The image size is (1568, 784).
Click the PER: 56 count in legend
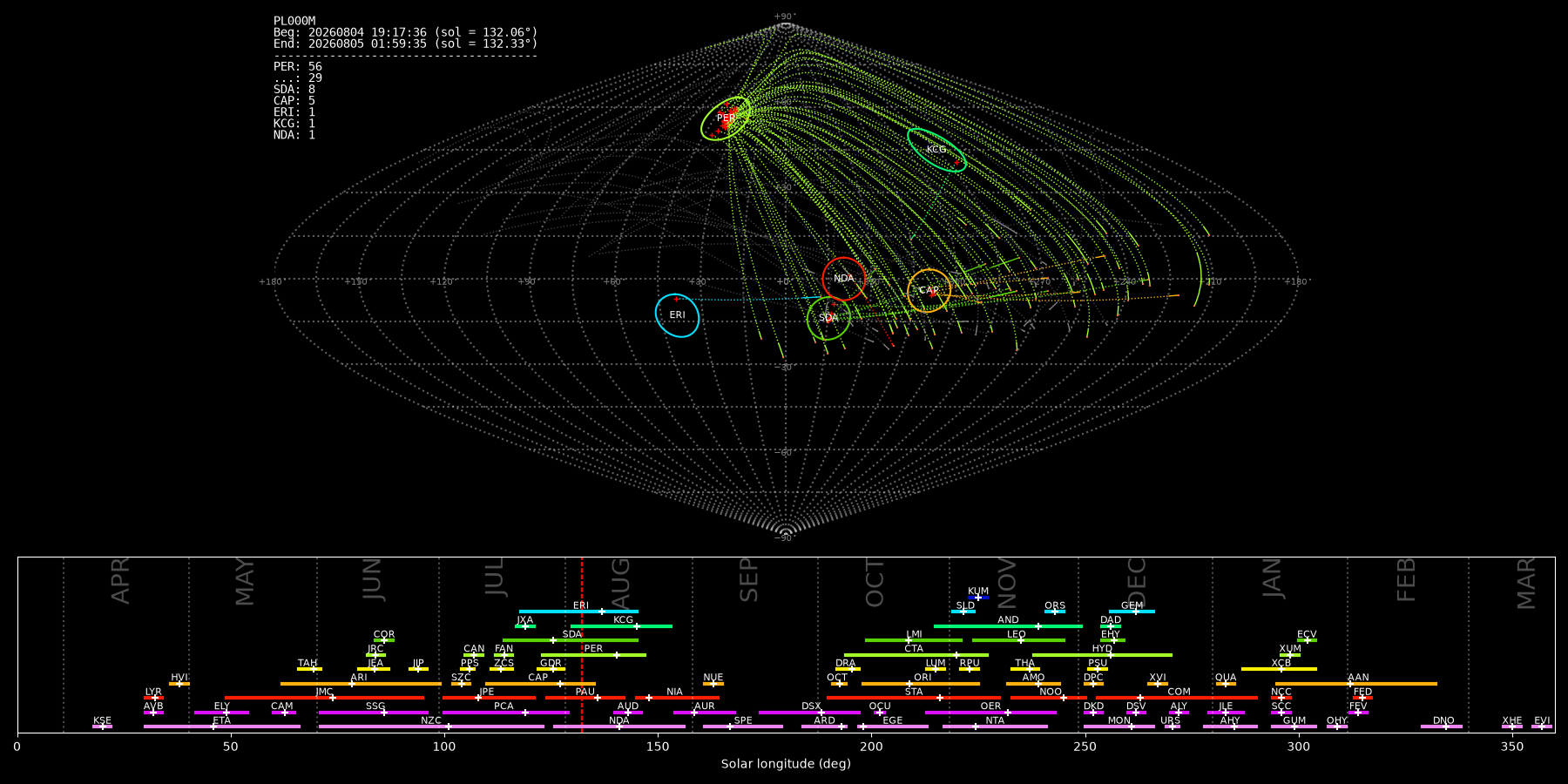pos(298,66)
